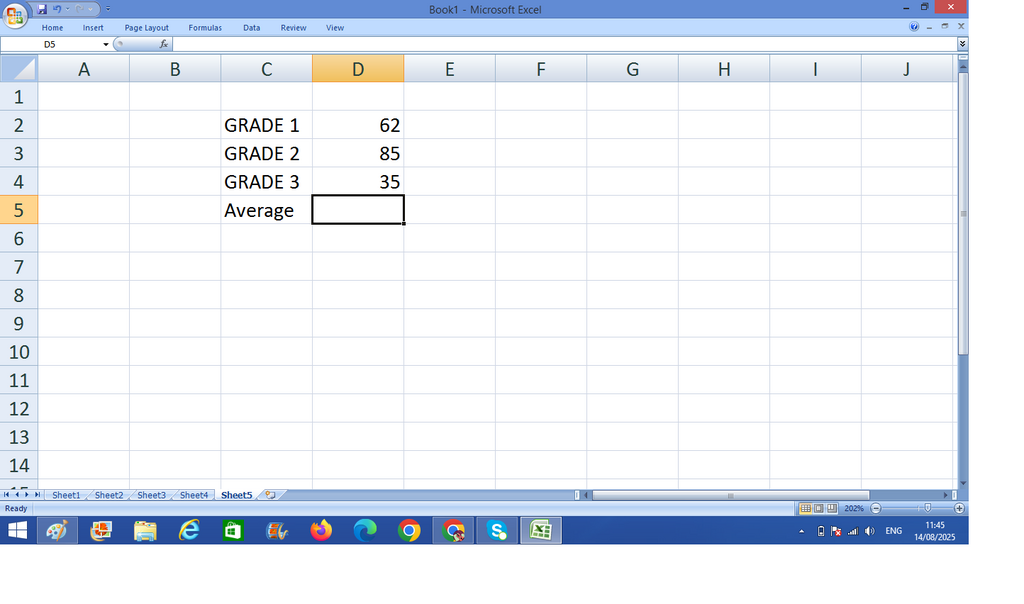This screenshot has height=604, width=1024.
Task: Open the Insert Function (fx) dialog
Action: (x=163, y=44)
